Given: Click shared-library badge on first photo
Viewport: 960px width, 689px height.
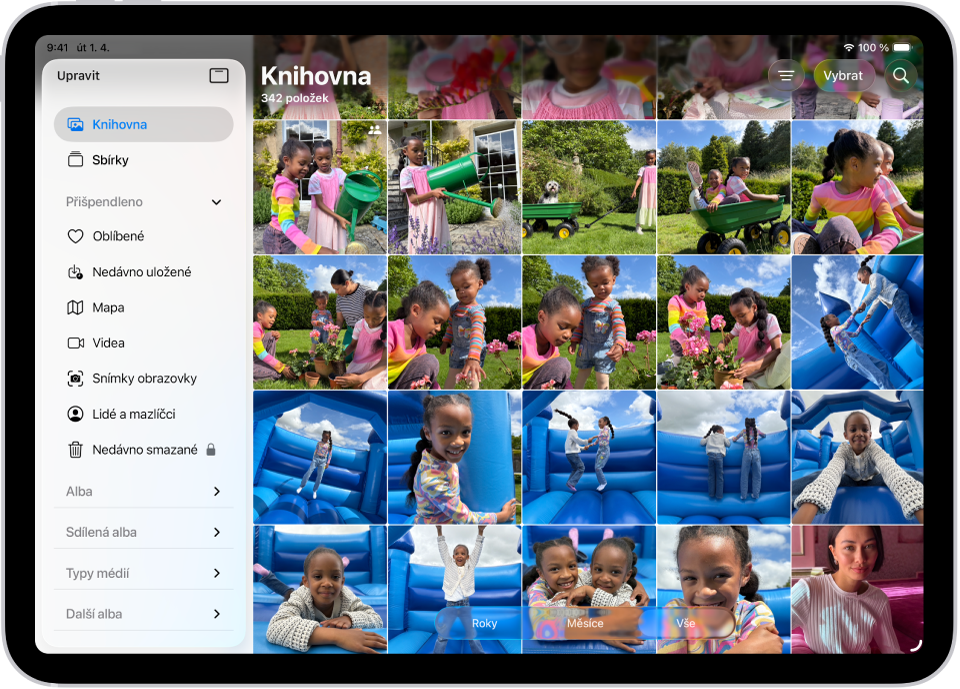Looking at the screenshot, I should (x=375, y=130).
